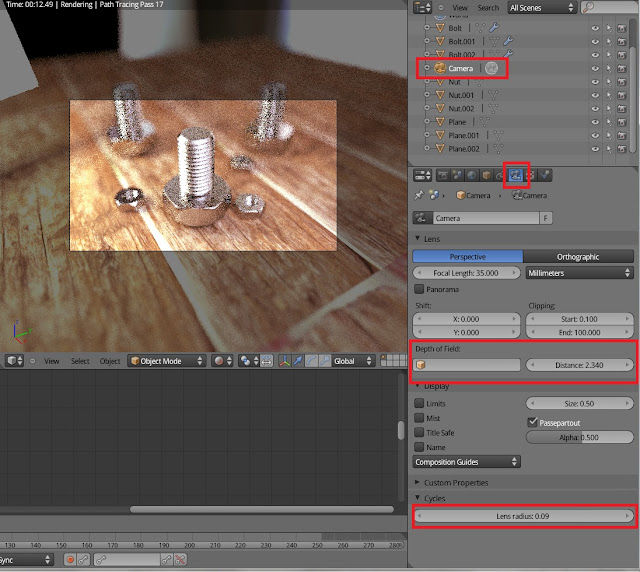The height and width of the screenshot is (572, 640).
Task: Open the Render properties tab
Action: (x=443, y=176)
